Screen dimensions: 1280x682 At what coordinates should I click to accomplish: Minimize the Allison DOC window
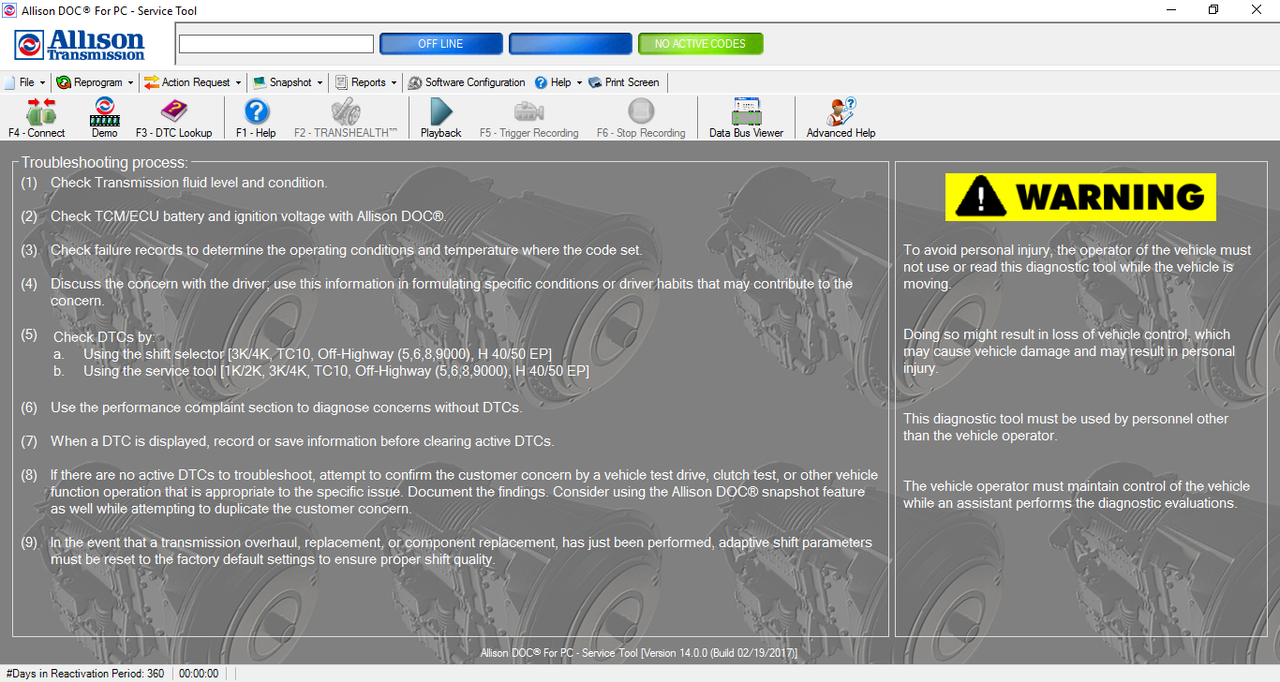[1171, 10]
